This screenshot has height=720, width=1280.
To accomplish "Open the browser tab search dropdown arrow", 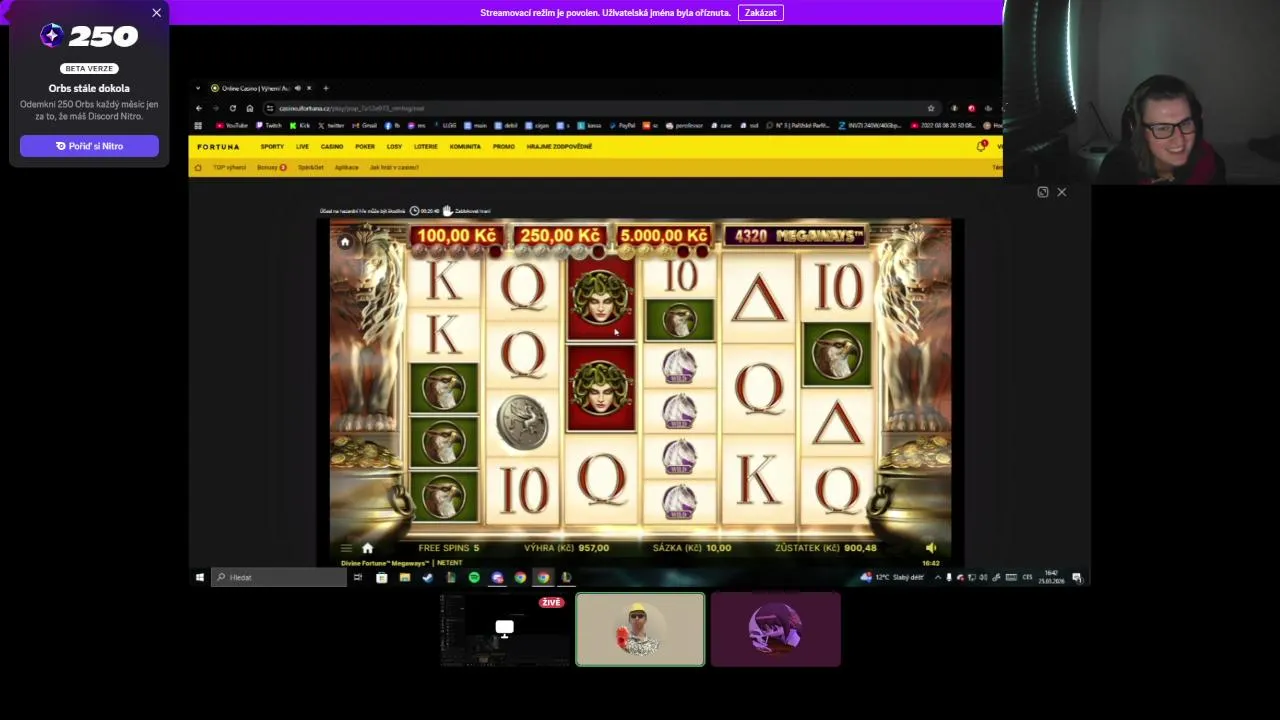I will pyautogui.click(x=198, y=88).
